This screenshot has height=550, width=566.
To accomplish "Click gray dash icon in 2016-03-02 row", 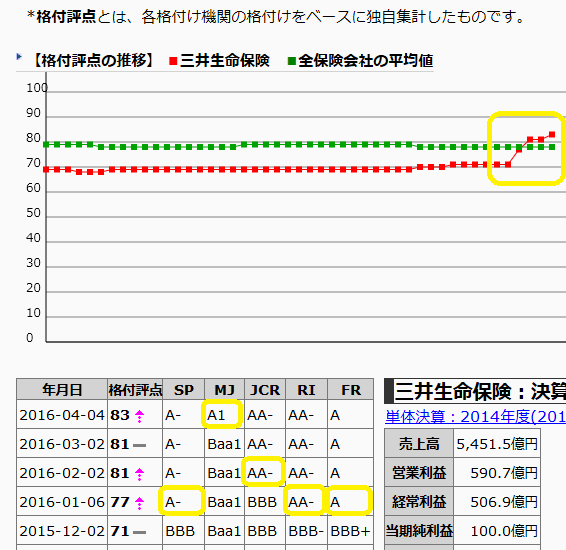I will pyautogui.click(x=139, y=445).
